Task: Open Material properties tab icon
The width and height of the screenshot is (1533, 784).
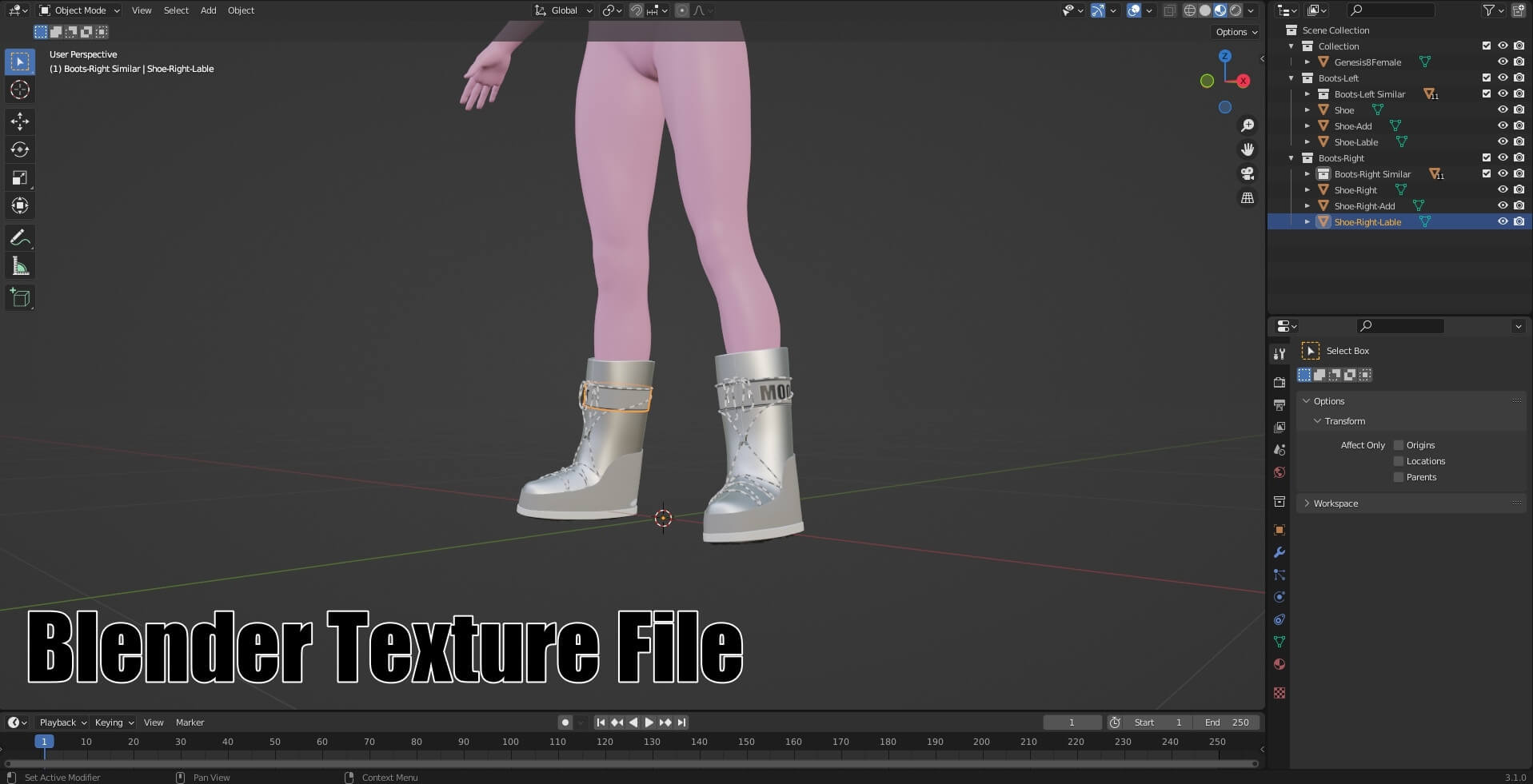Action: coord(1279,664)
